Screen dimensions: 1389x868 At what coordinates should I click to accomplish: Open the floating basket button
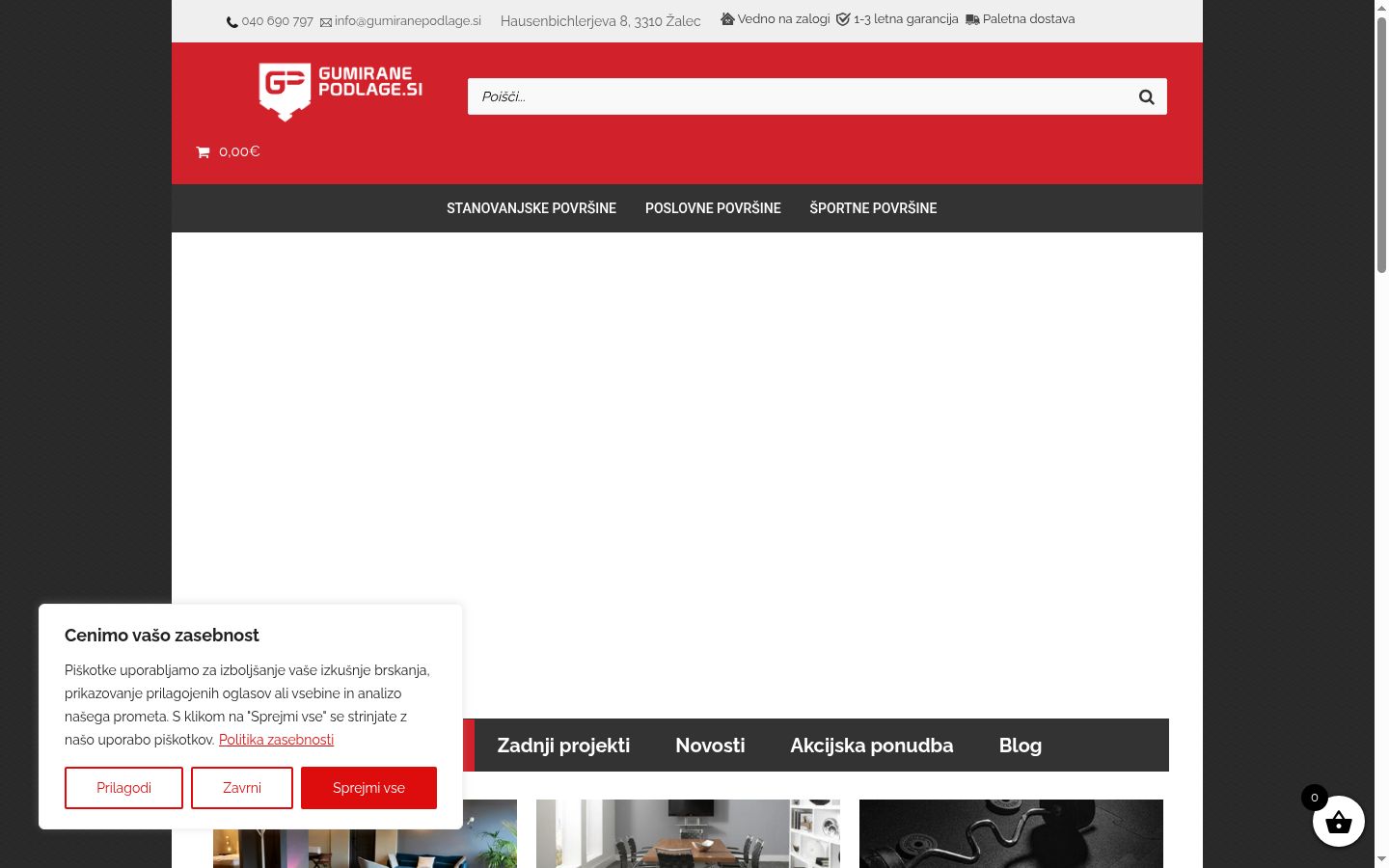pyautogui.click(x=1338, y=821)
